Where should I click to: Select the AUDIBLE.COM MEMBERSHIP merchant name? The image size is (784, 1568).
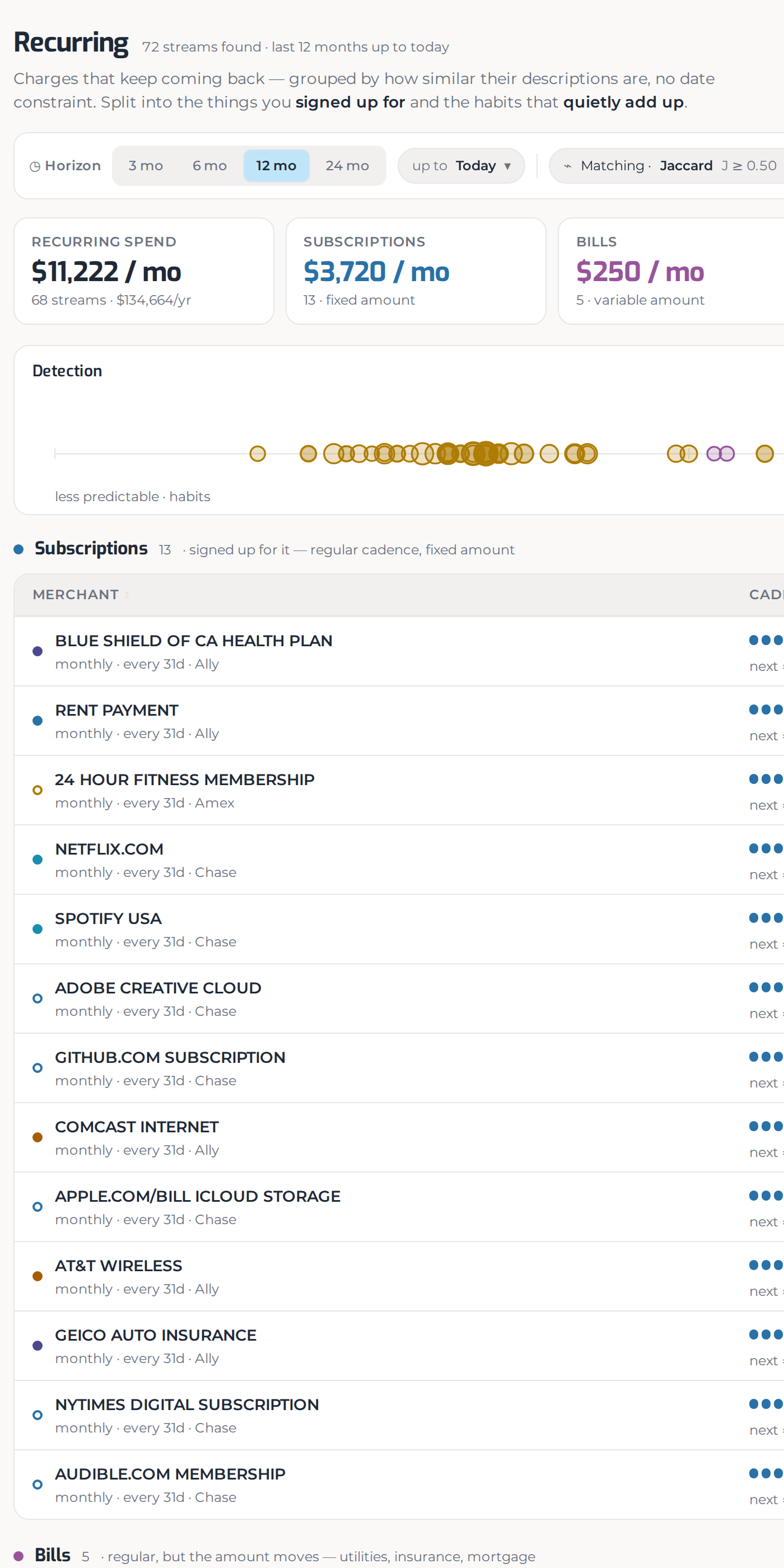[x=170, y=1474]
